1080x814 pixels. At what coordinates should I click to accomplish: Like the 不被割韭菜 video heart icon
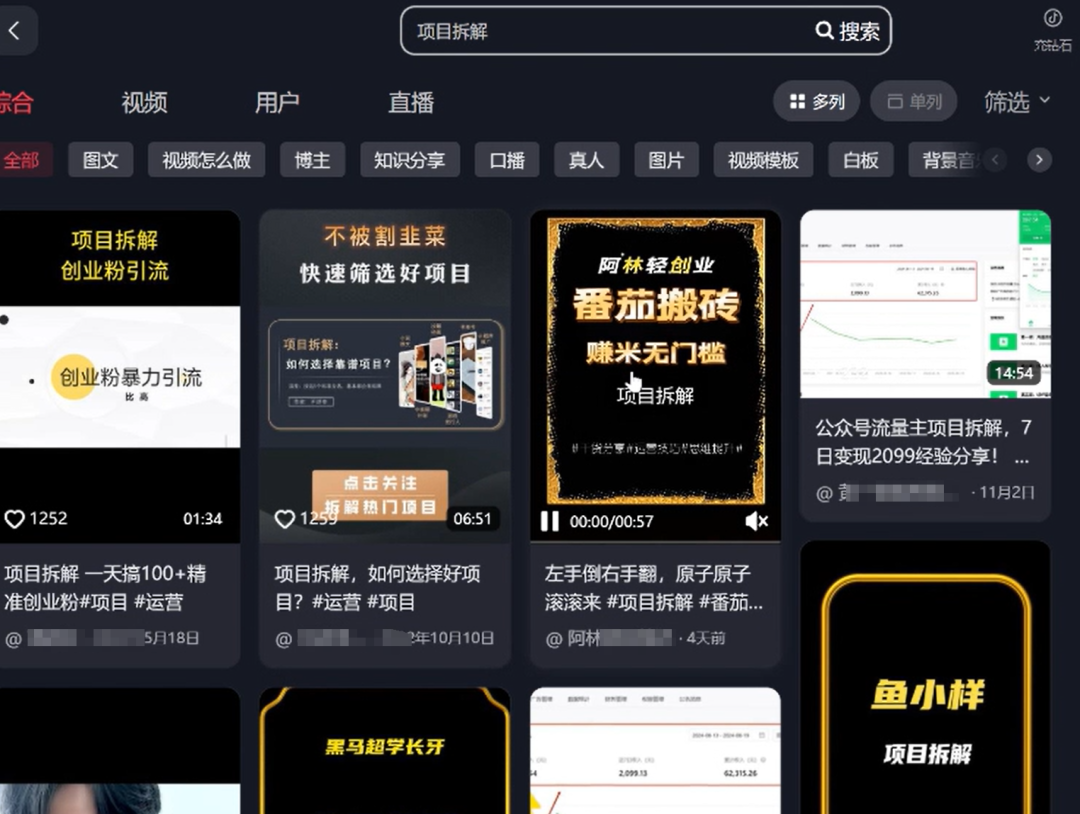pos(284,519)
